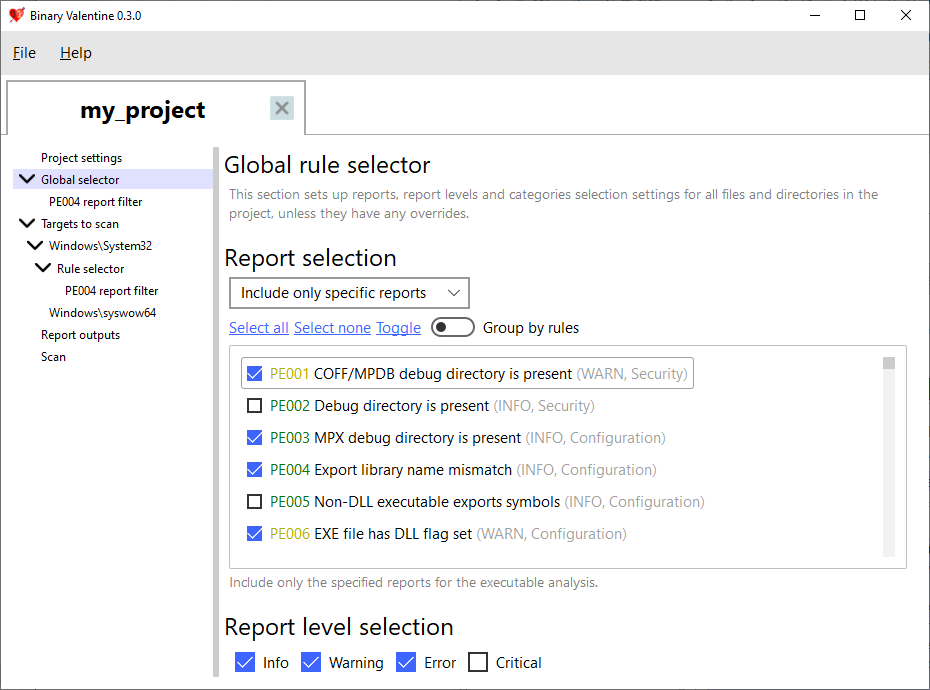Click the Select none link
This screenshot has height=690, width=930.
point(332,327)
